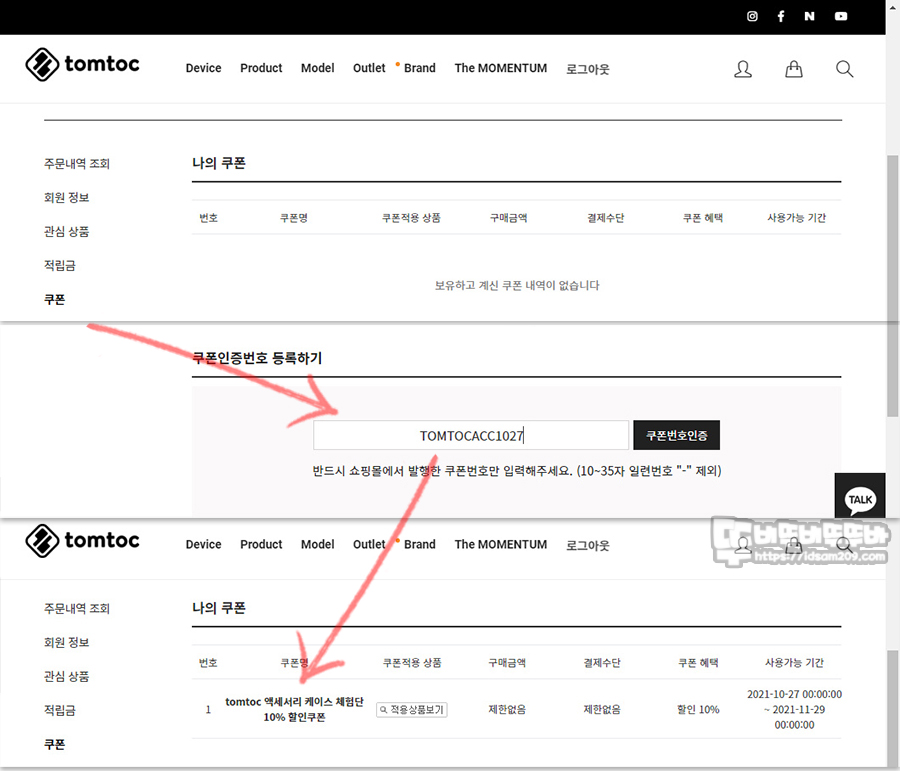Screen dimensions: 900x771
Task: Open the Instagram icon in top bar
Action: [x=752, y=16]
